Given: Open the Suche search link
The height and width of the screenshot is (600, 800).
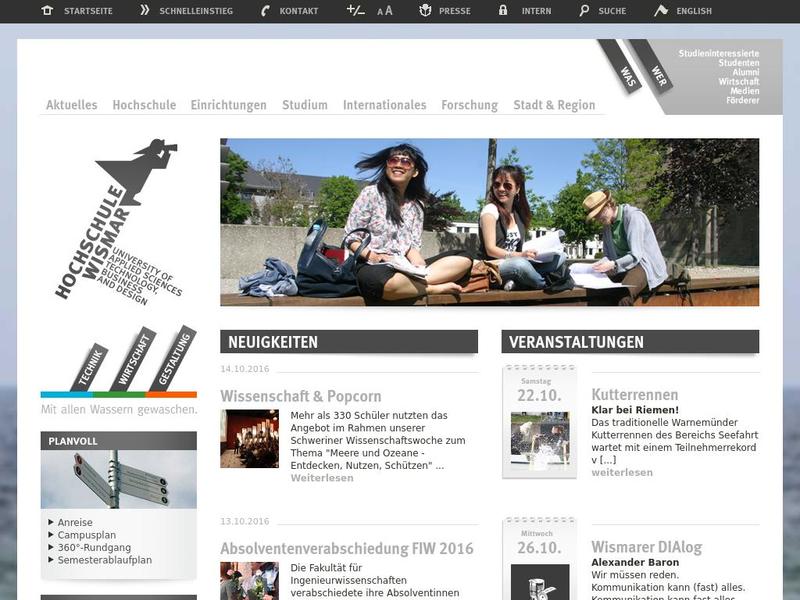Looking at the screenshot, I should click(612, 11).
